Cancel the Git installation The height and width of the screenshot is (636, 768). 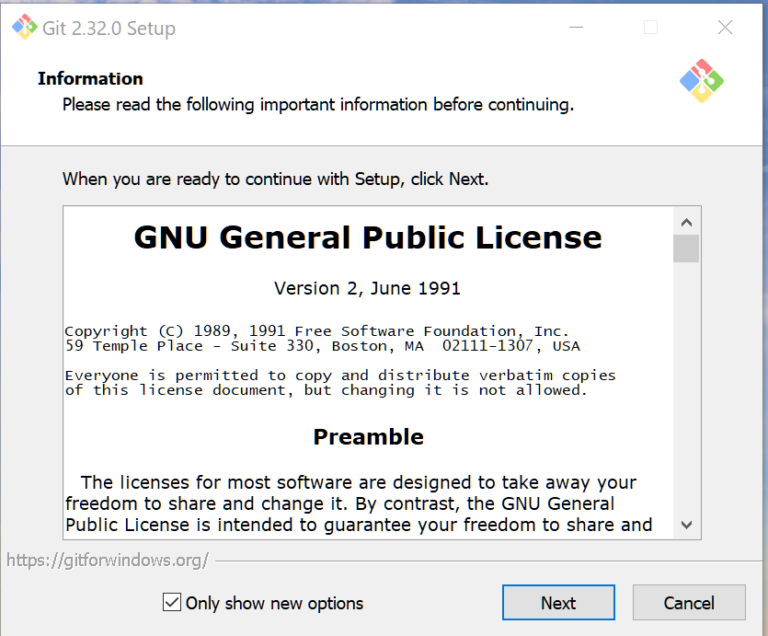tap(689, 602)
